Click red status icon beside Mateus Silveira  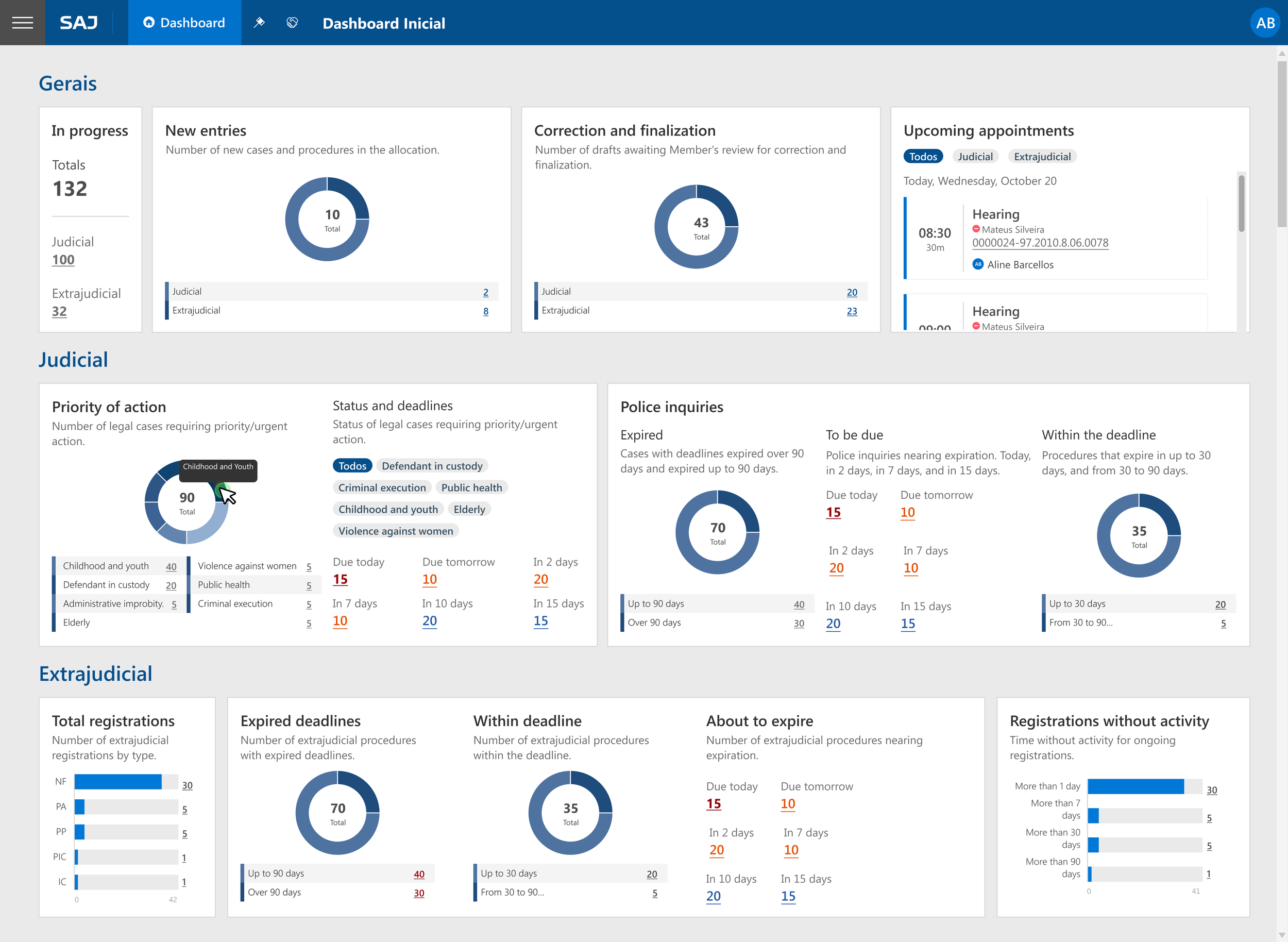(x=976, y=229)
